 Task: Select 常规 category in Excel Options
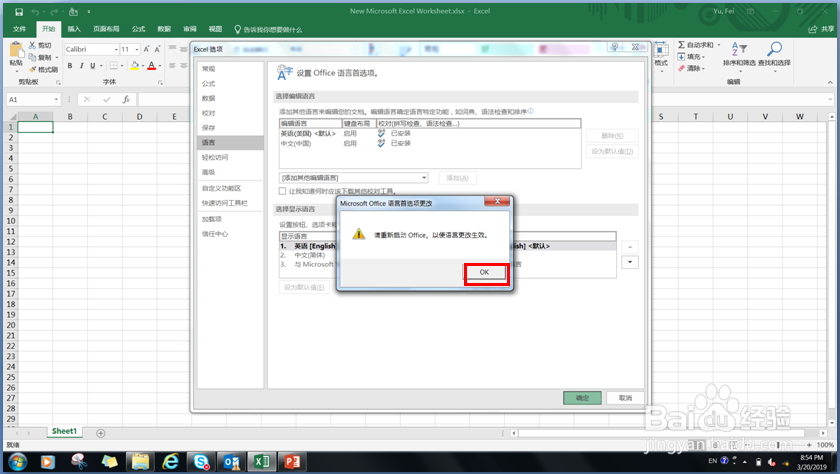230,69
